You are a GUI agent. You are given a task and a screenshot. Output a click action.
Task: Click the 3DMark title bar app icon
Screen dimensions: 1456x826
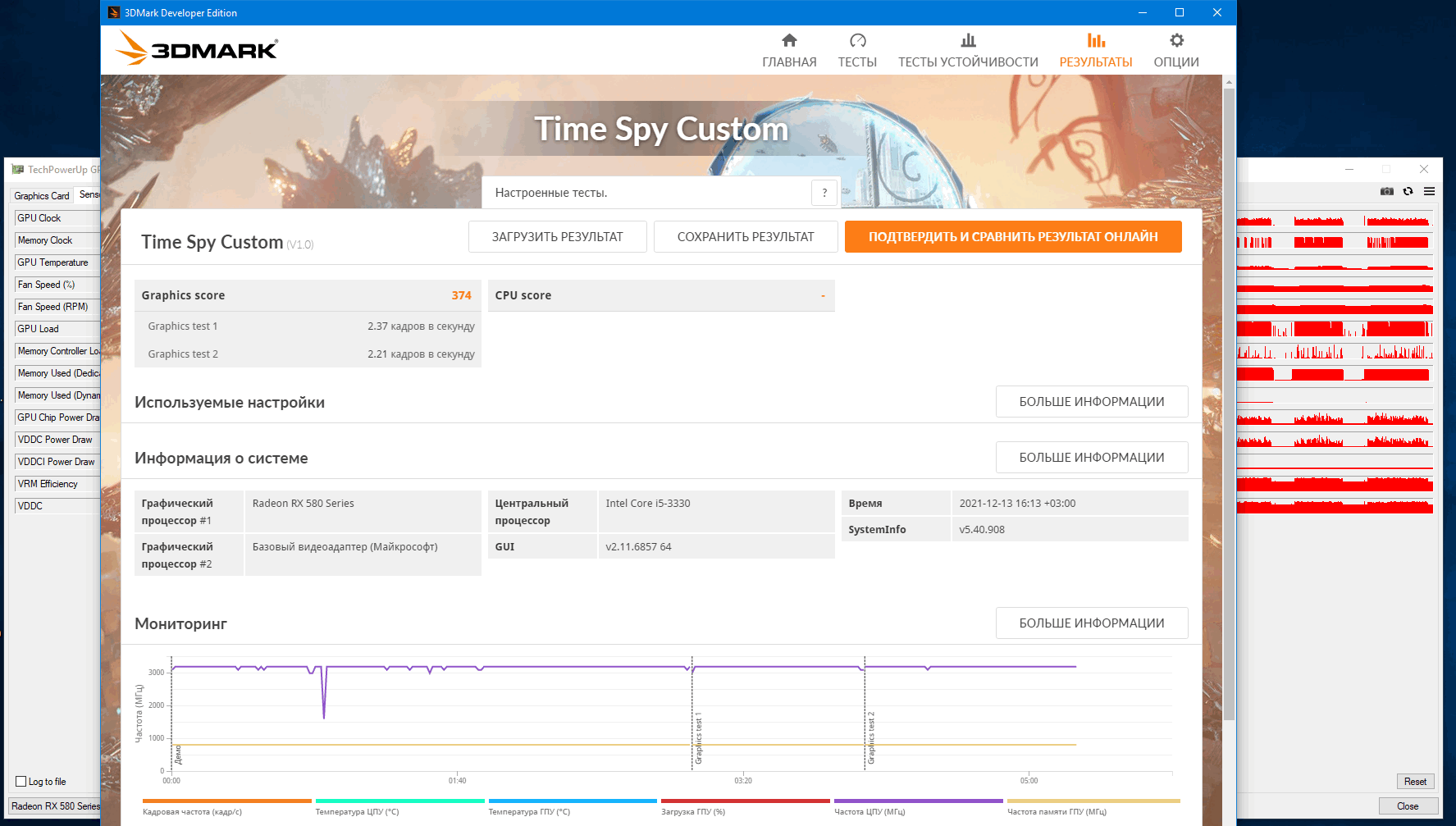114,12
